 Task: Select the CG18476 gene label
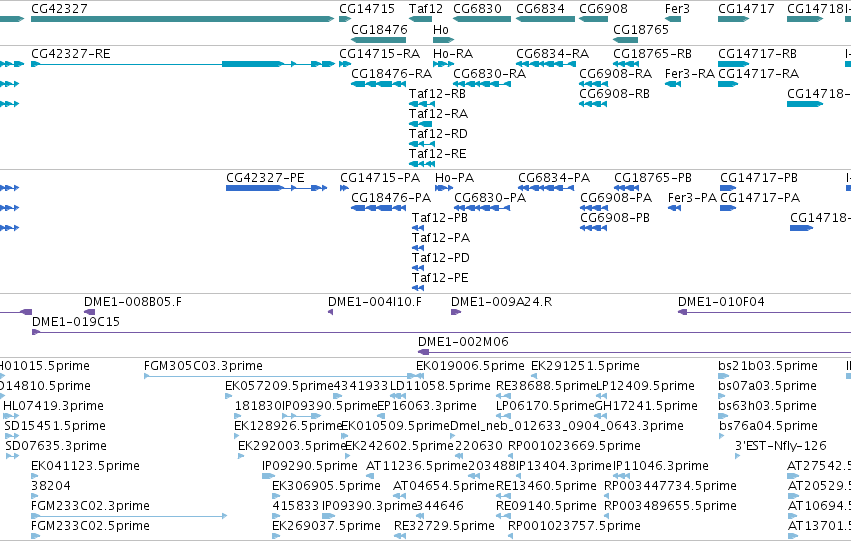coord(379,29)
